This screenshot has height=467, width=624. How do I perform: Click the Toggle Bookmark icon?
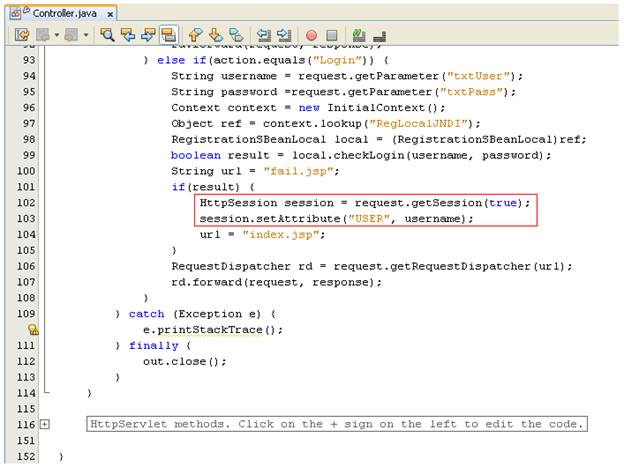(236, 35)
